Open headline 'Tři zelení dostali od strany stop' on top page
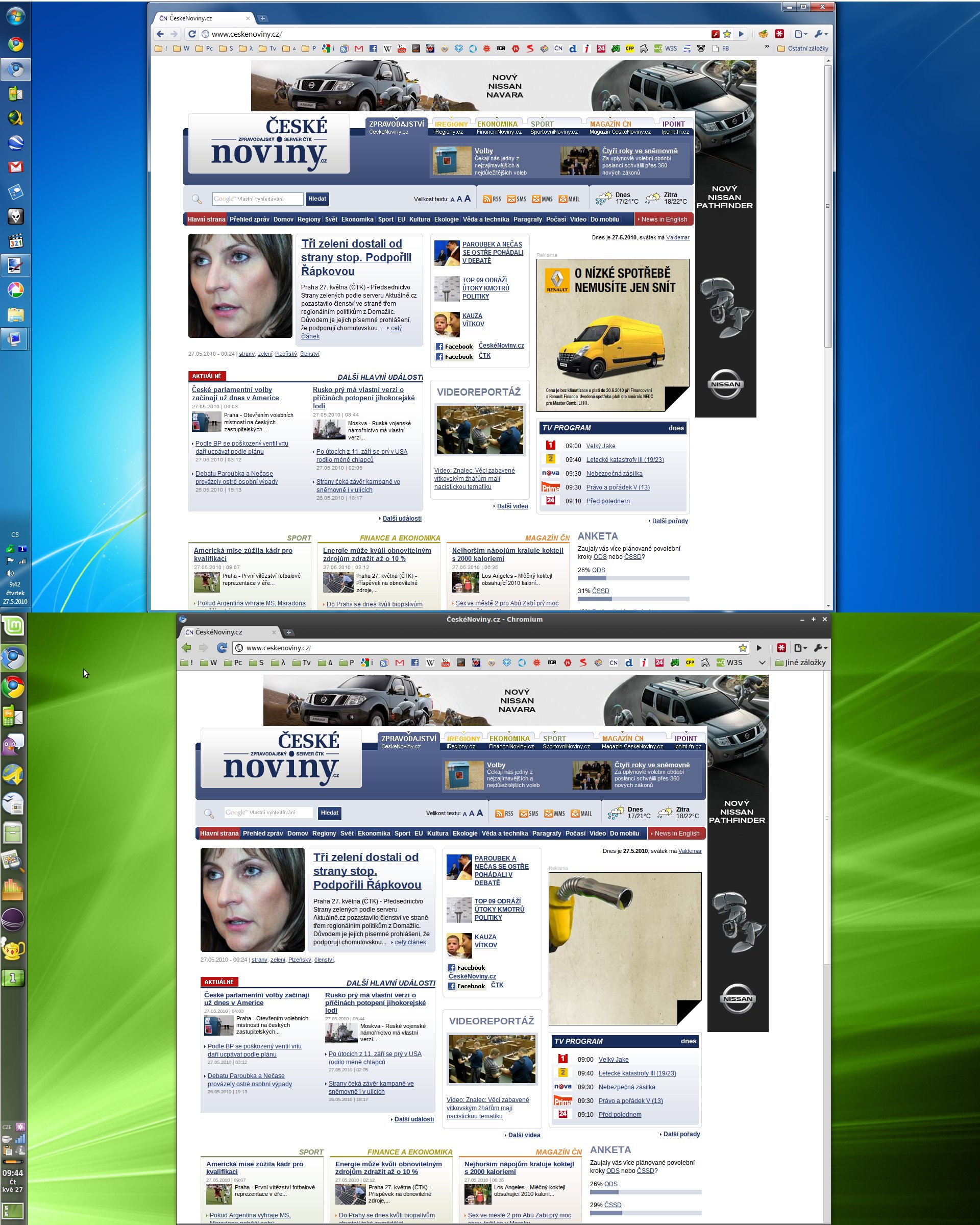980x1225 pixels. (356, 257)
